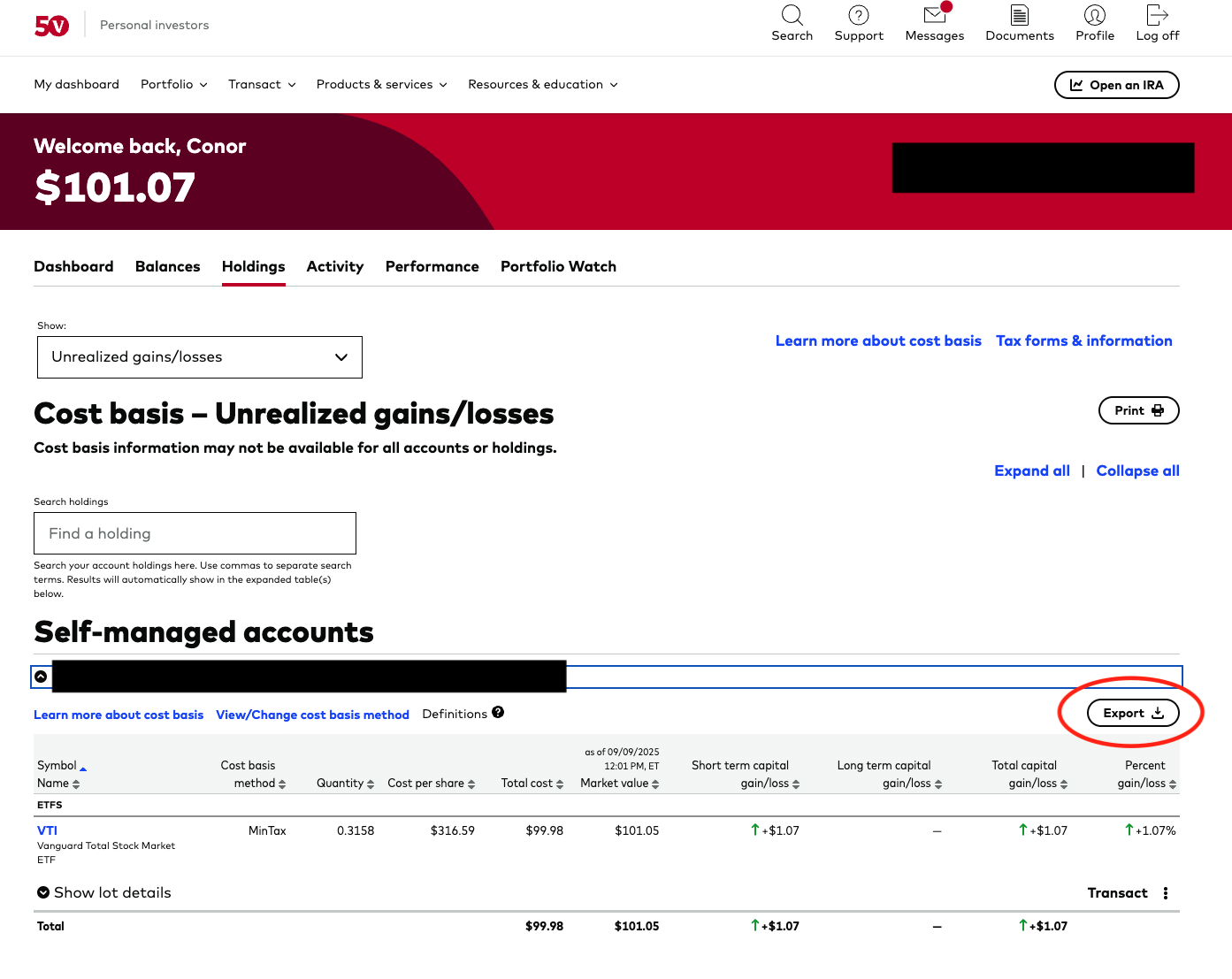Viewport: 1232px width, 979px height.
Task: Open three-dot menu beside Transact
Action: tap(1166, 893)
